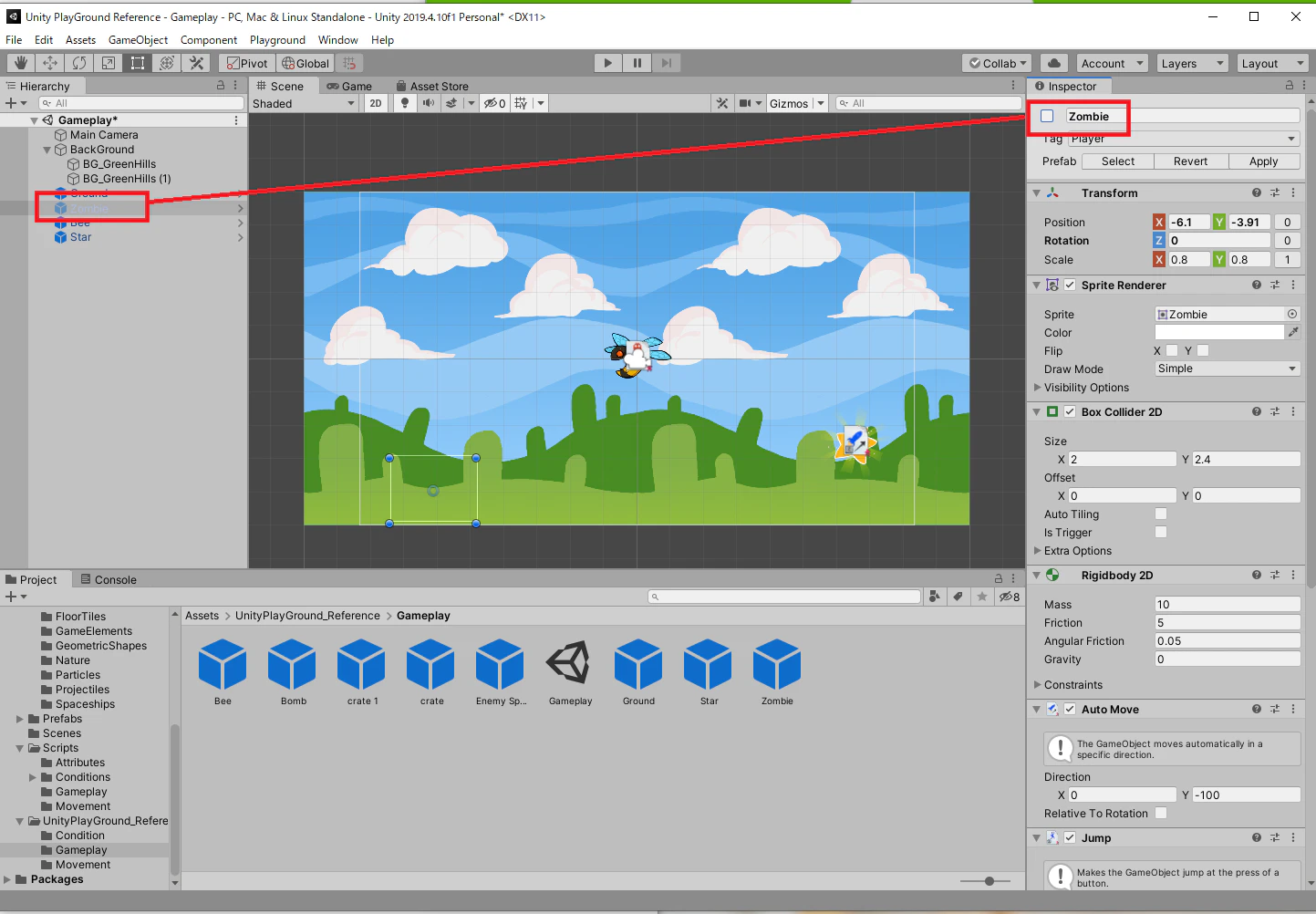Open the cloud Services button
Viewport: 1316px width, 914px height.
point(1054,63)
